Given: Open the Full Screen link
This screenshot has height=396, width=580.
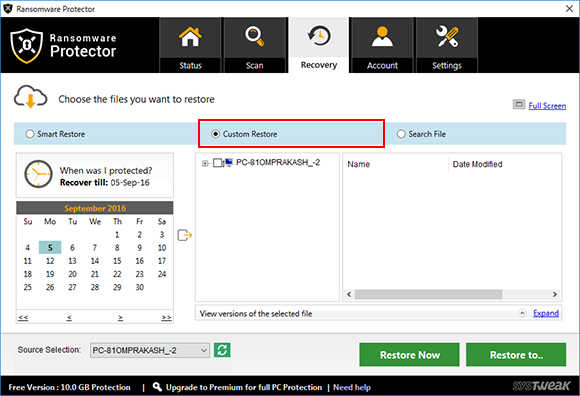Looking at the screenshot, I should [547, 106].
